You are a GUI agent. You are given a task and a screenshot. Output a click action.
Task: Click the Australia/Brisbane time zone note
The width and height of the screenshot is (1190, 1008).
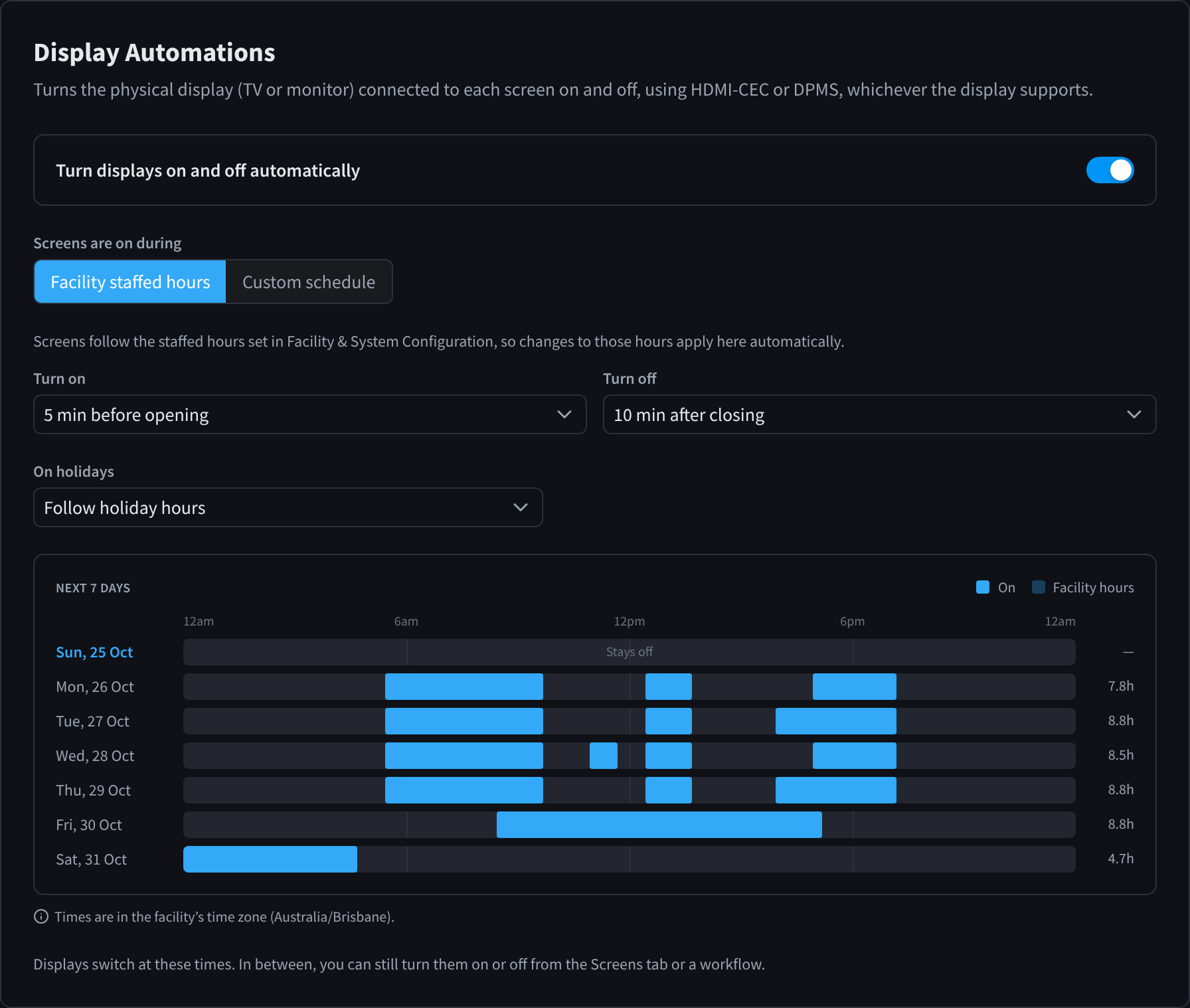click(x=224, y=916)
